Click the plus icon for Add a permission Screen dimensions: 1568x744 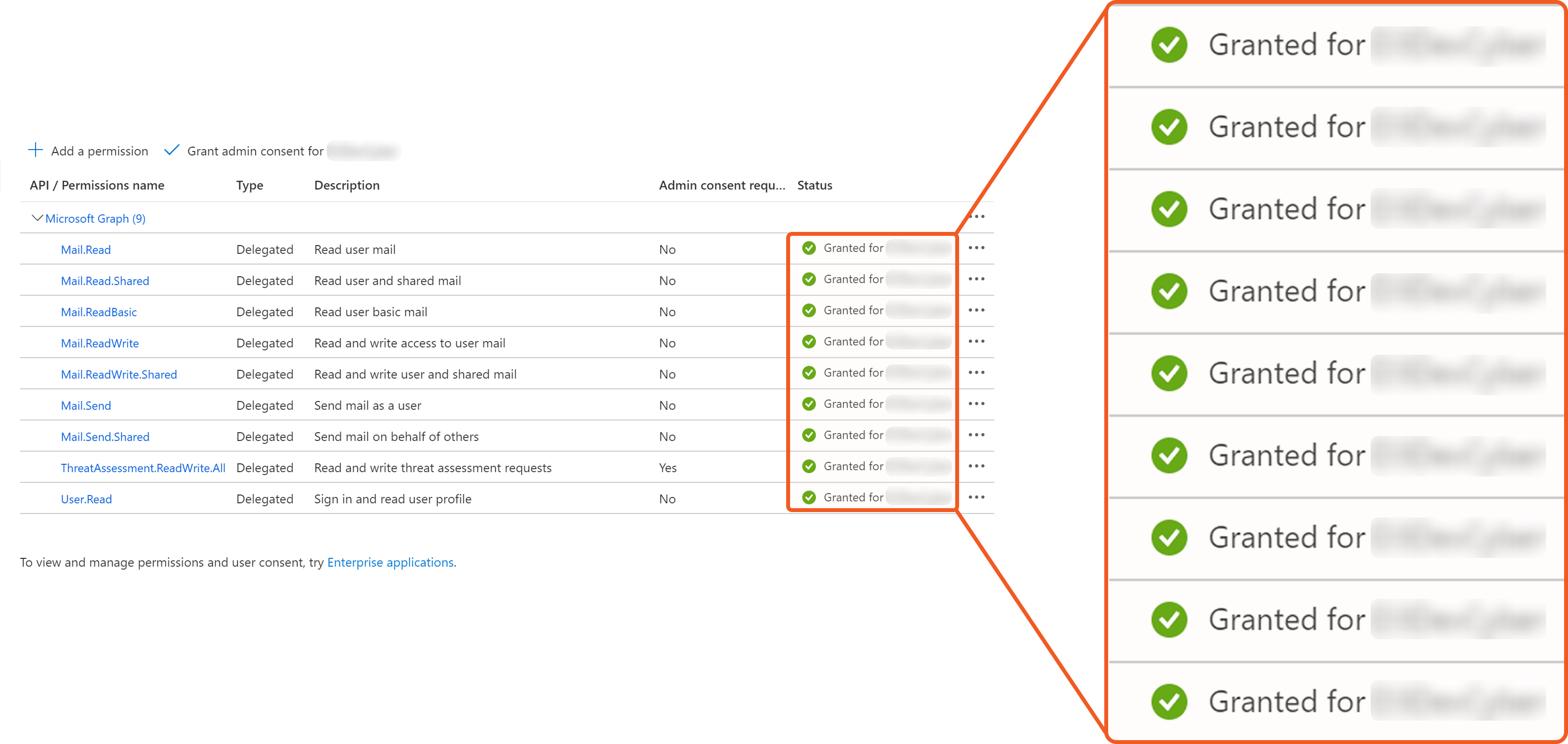pos(35,151)
